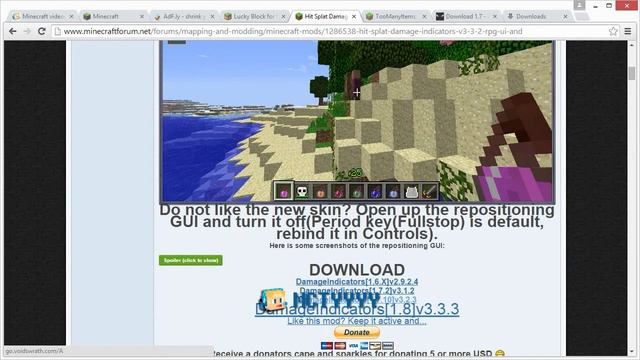The image size is (640, 360).
Task: Open DamageIndicators[1.8]v3.3.3 download link
Action: coord(357,309)
